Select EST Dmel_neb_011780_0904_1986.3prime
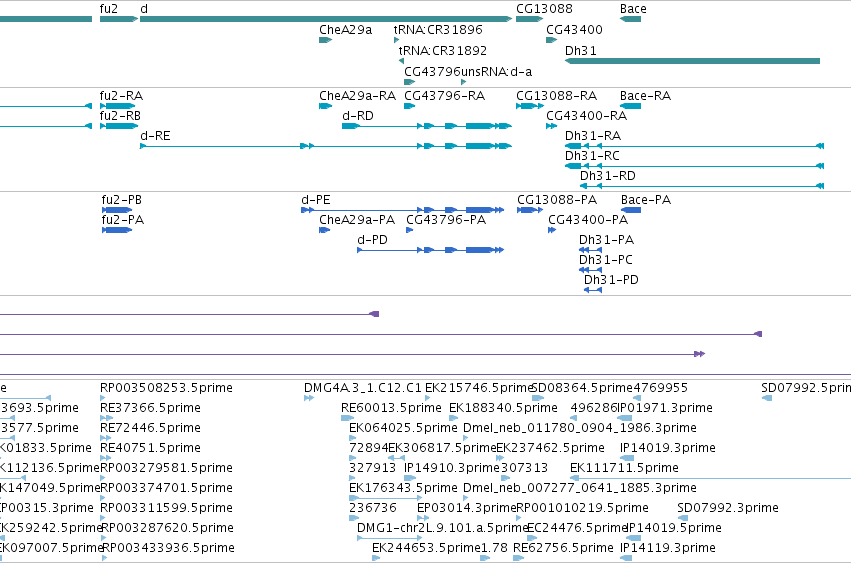Viewport: 851px width, 563px height. (580, 428)
